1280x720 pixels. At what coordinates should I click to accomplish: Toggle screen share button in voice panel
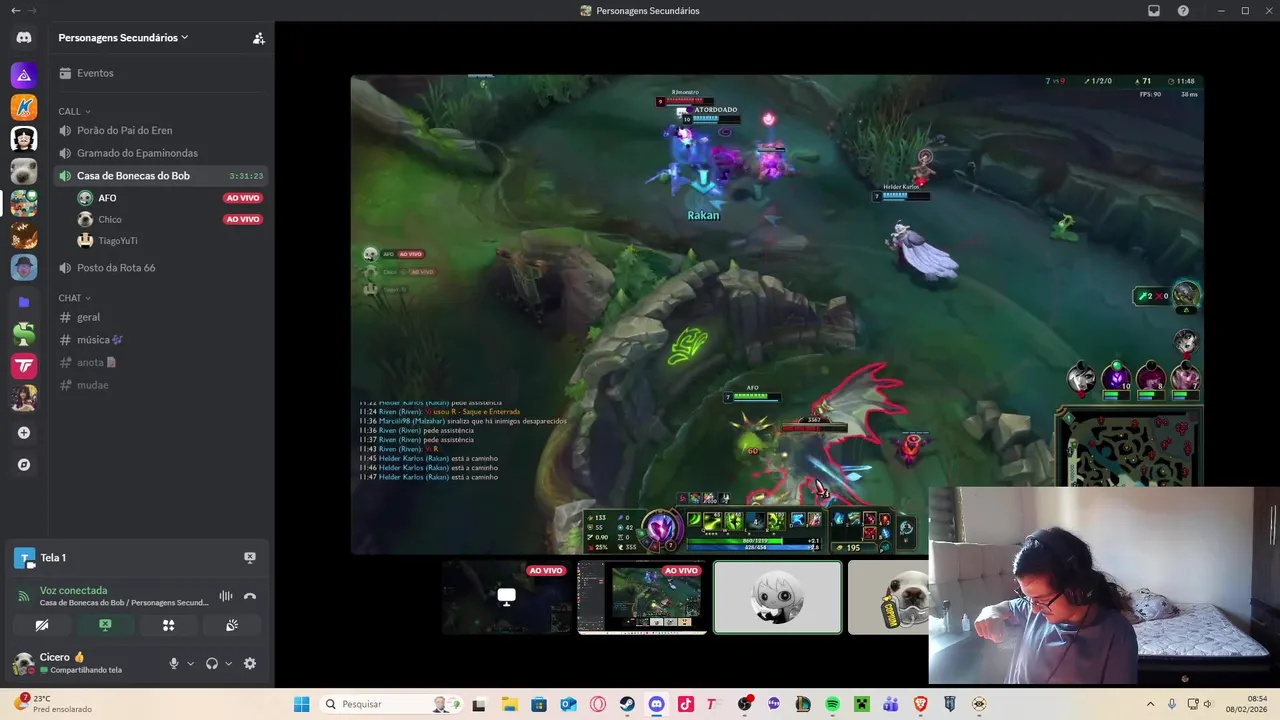pyautogui.click(x=105, y=625)
